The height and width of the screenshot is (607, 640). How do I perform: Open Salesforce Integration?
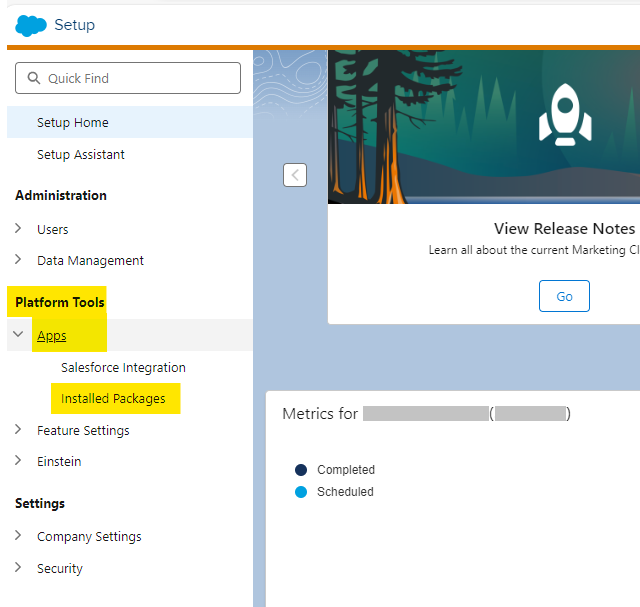123,367
